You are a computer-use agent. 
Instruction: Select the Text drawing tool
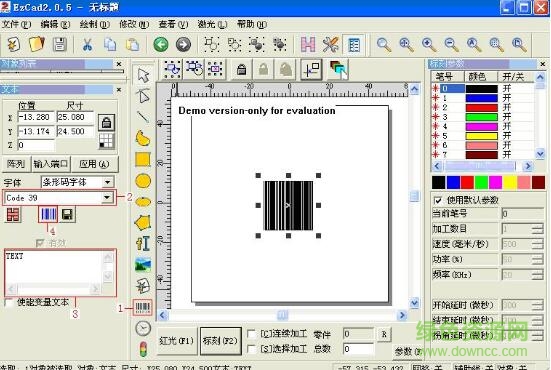click(143, 244)
